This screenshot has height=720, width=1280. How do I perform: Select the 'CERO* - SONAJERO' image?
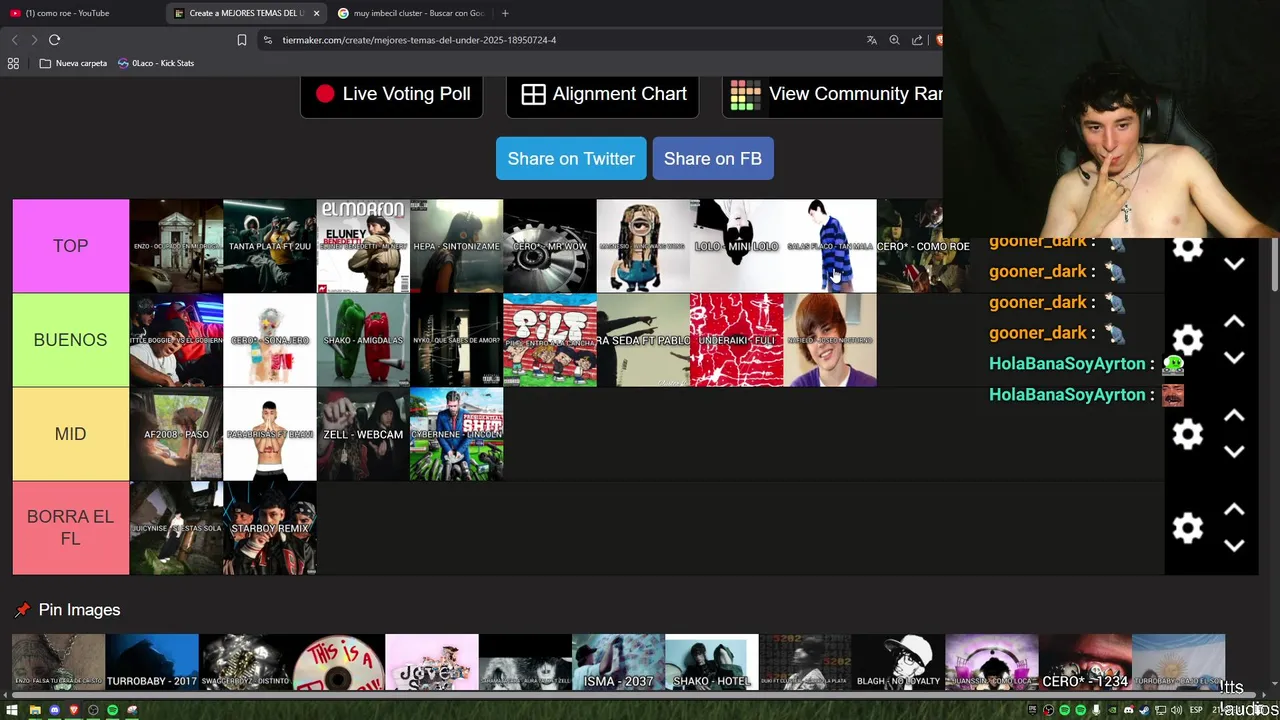tap(270, 340)
